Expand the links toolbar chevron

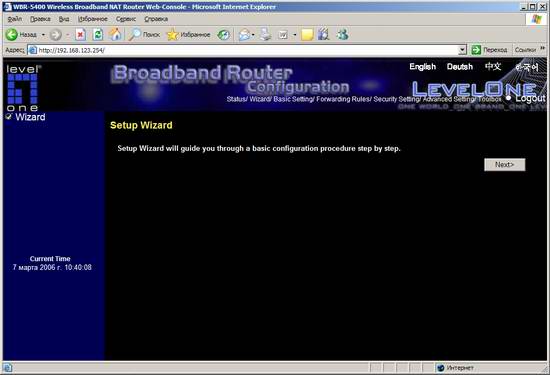click(543, 48)
